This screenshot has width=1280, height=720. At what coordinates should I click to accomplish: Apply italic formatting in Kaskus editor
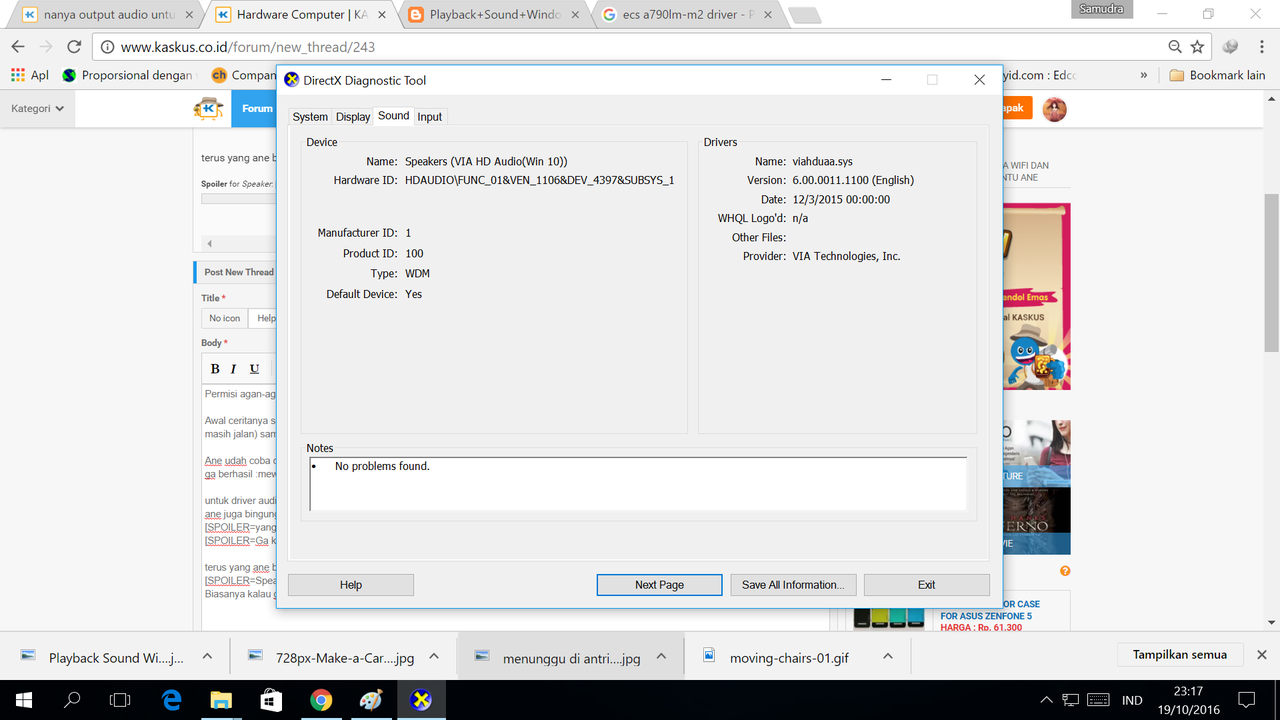coord(234,369)
